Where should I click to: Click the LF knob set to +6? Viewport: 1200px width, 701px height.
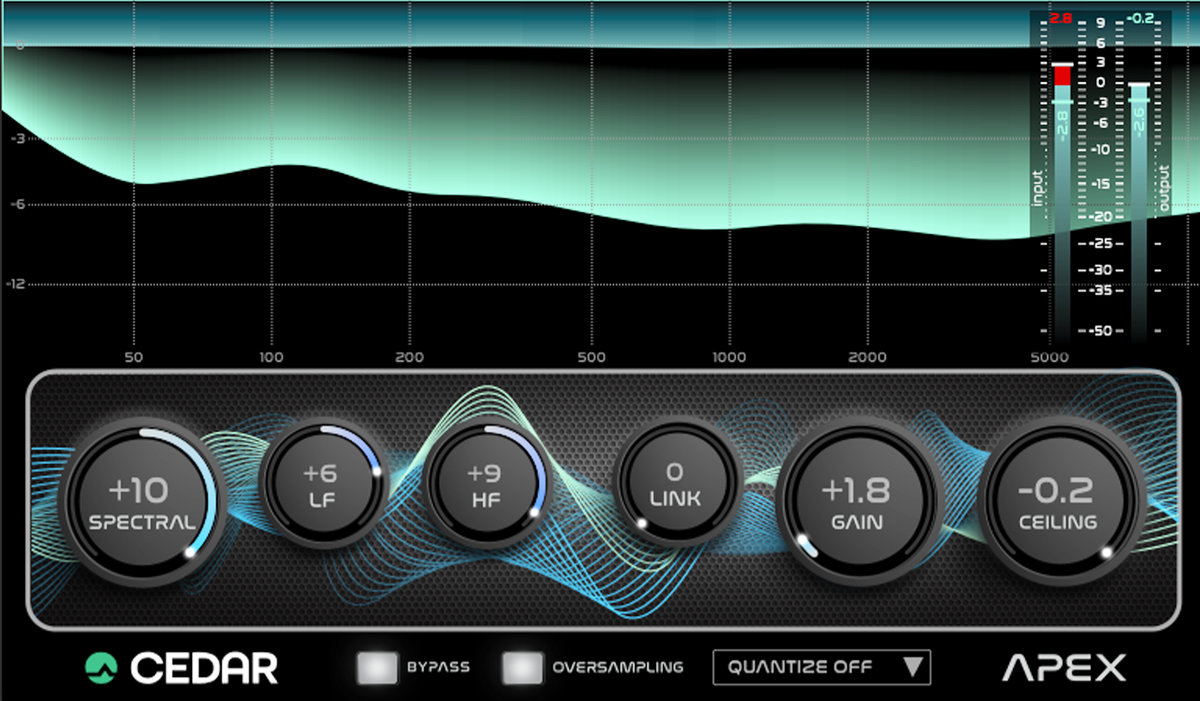(x=320, y=484)
